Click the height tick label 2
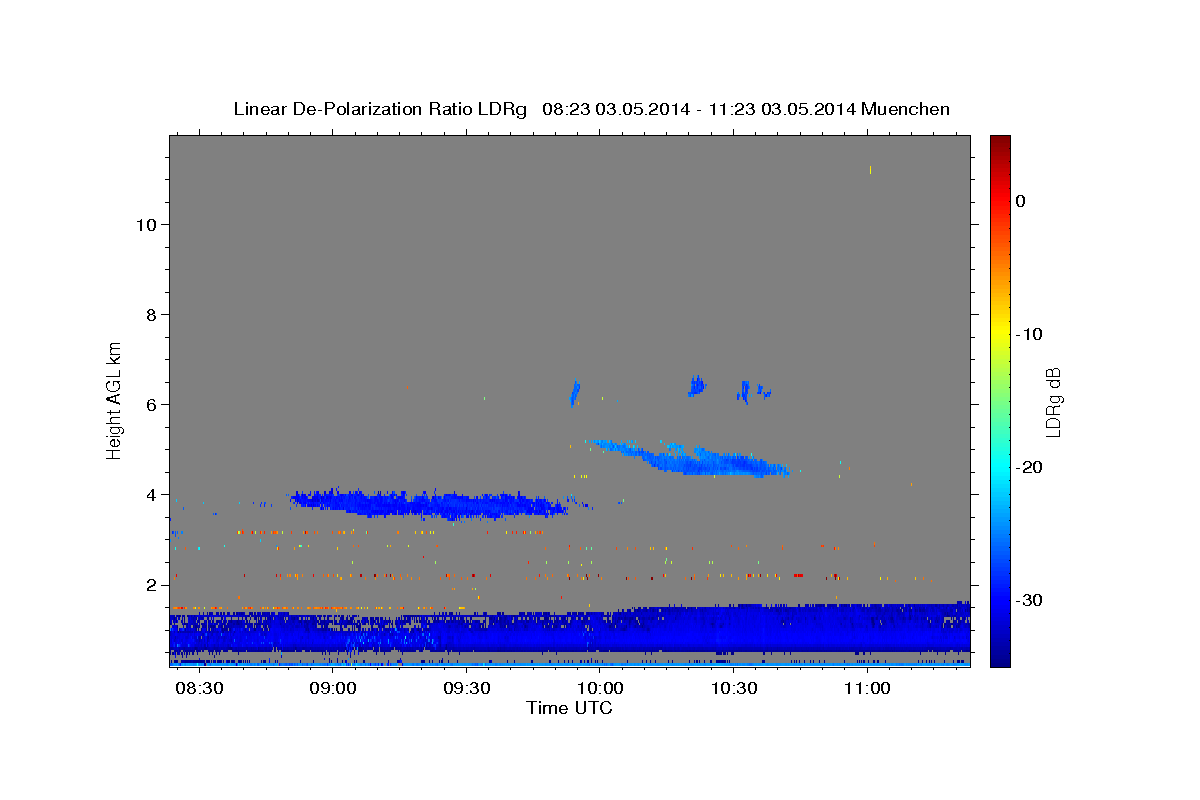 [x=151, y=585]
